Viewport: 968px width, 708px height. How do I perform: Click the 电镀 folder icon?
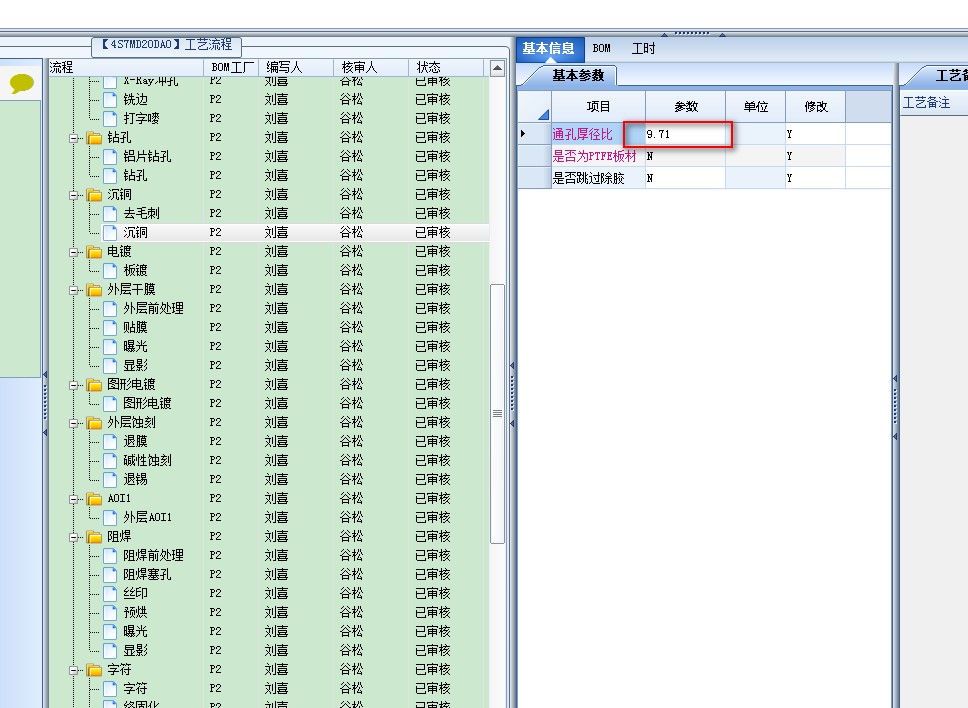pos(94,252)
